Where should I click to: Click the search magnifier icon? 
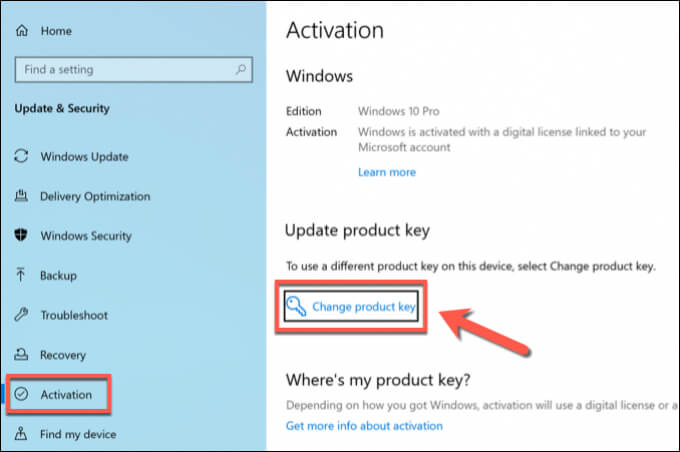coord(240,70)
